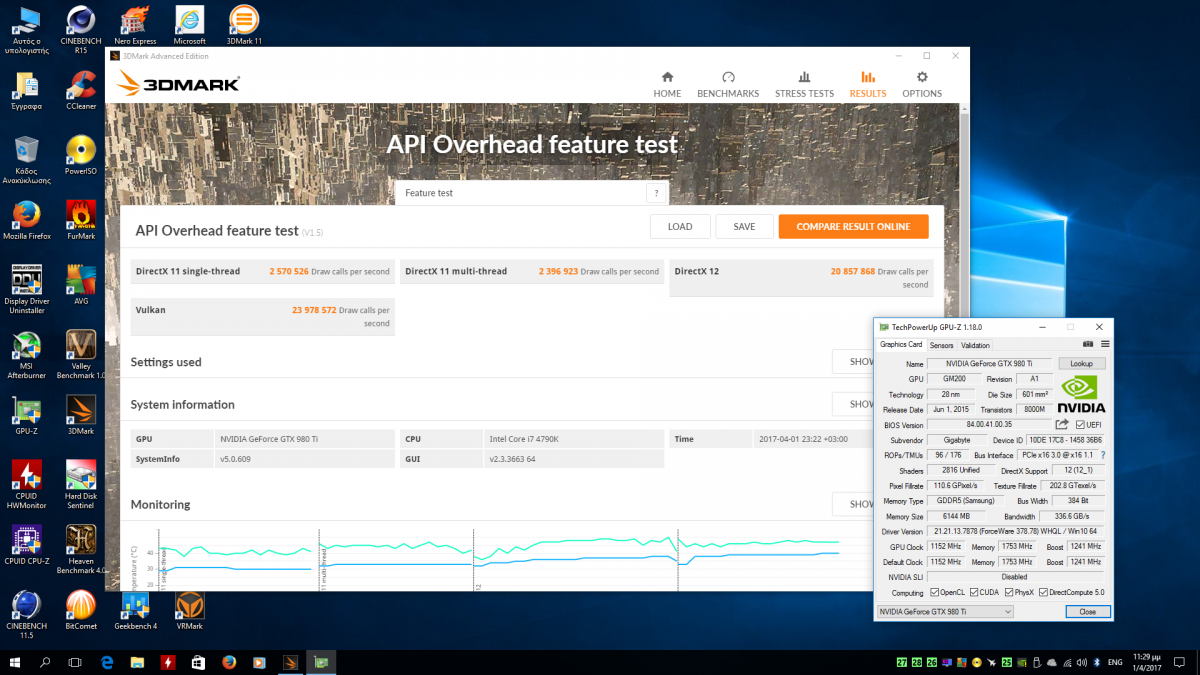The width and height of the screenshot is (1200, 675).
Task: Expand the Monitoring details
Action: (x=853, y=504)
